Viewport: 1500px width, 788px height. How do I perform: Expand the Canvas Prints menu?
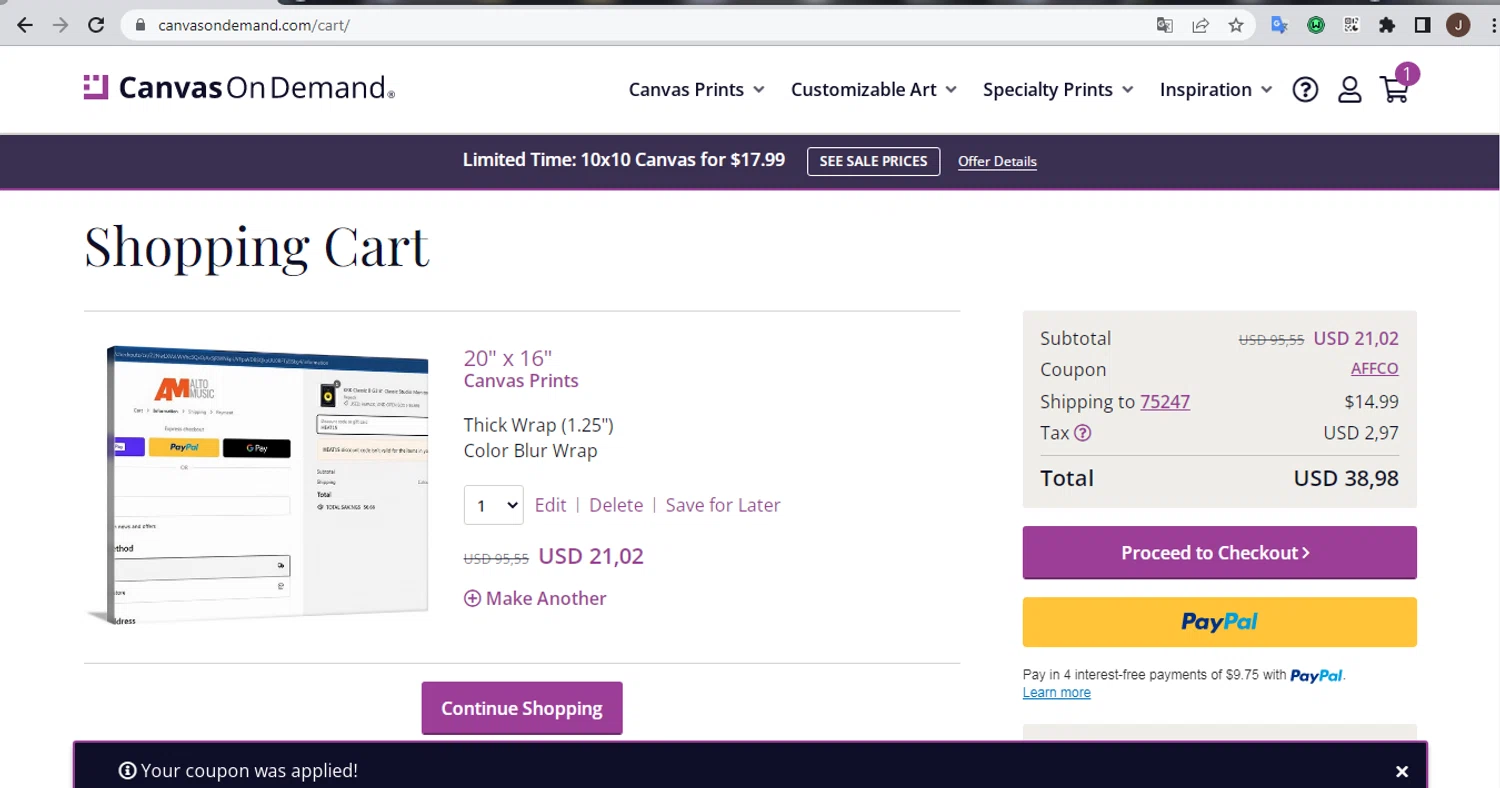[696, 90]
